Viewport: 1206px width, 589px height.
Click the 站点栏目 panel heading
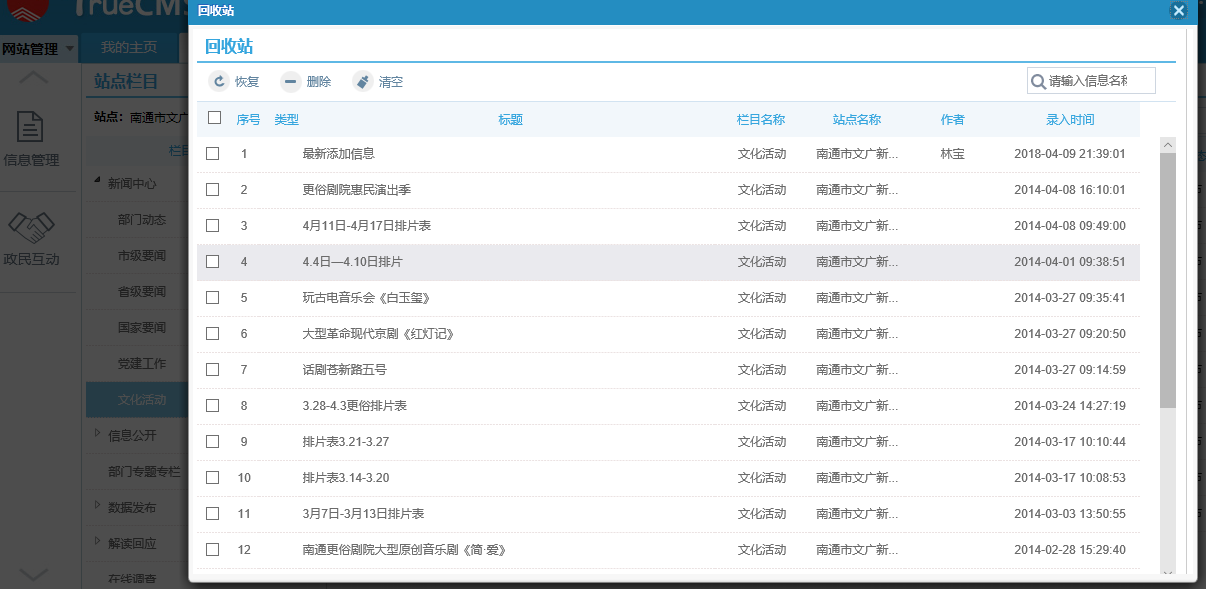[126, 81]
